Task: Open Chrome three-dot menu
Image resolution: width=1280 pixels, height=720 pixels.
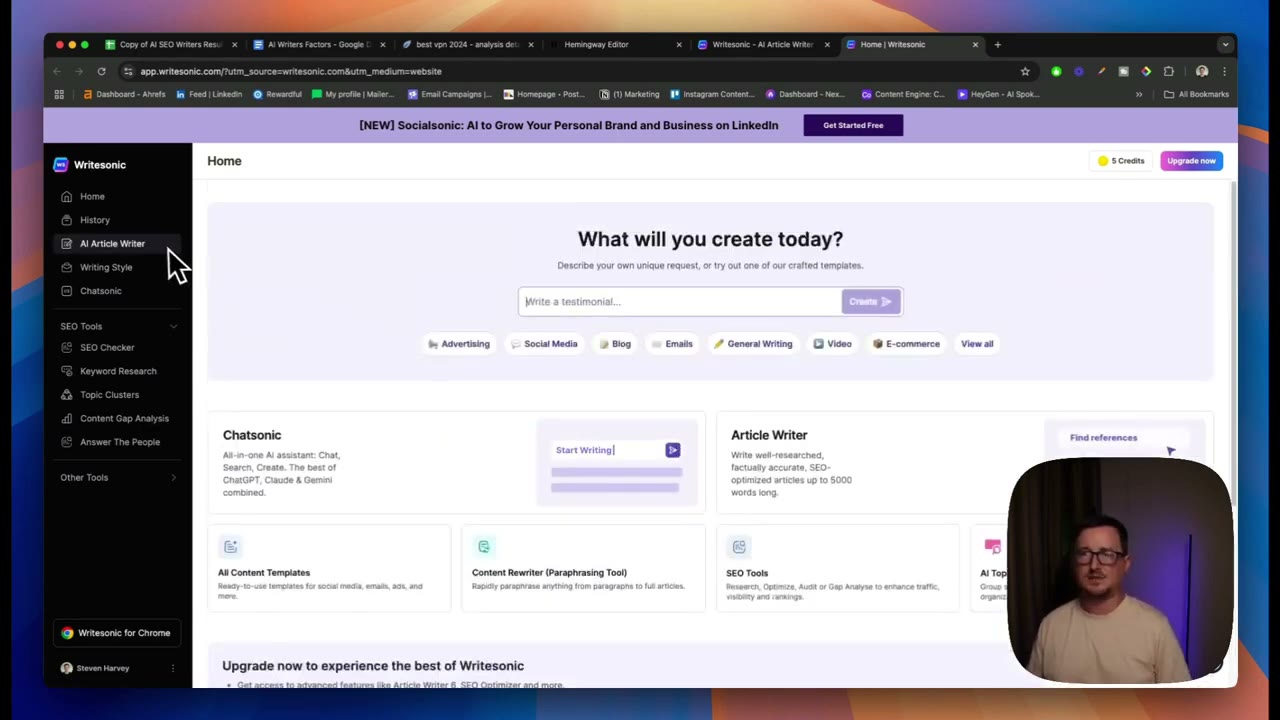Action: 1224,72
